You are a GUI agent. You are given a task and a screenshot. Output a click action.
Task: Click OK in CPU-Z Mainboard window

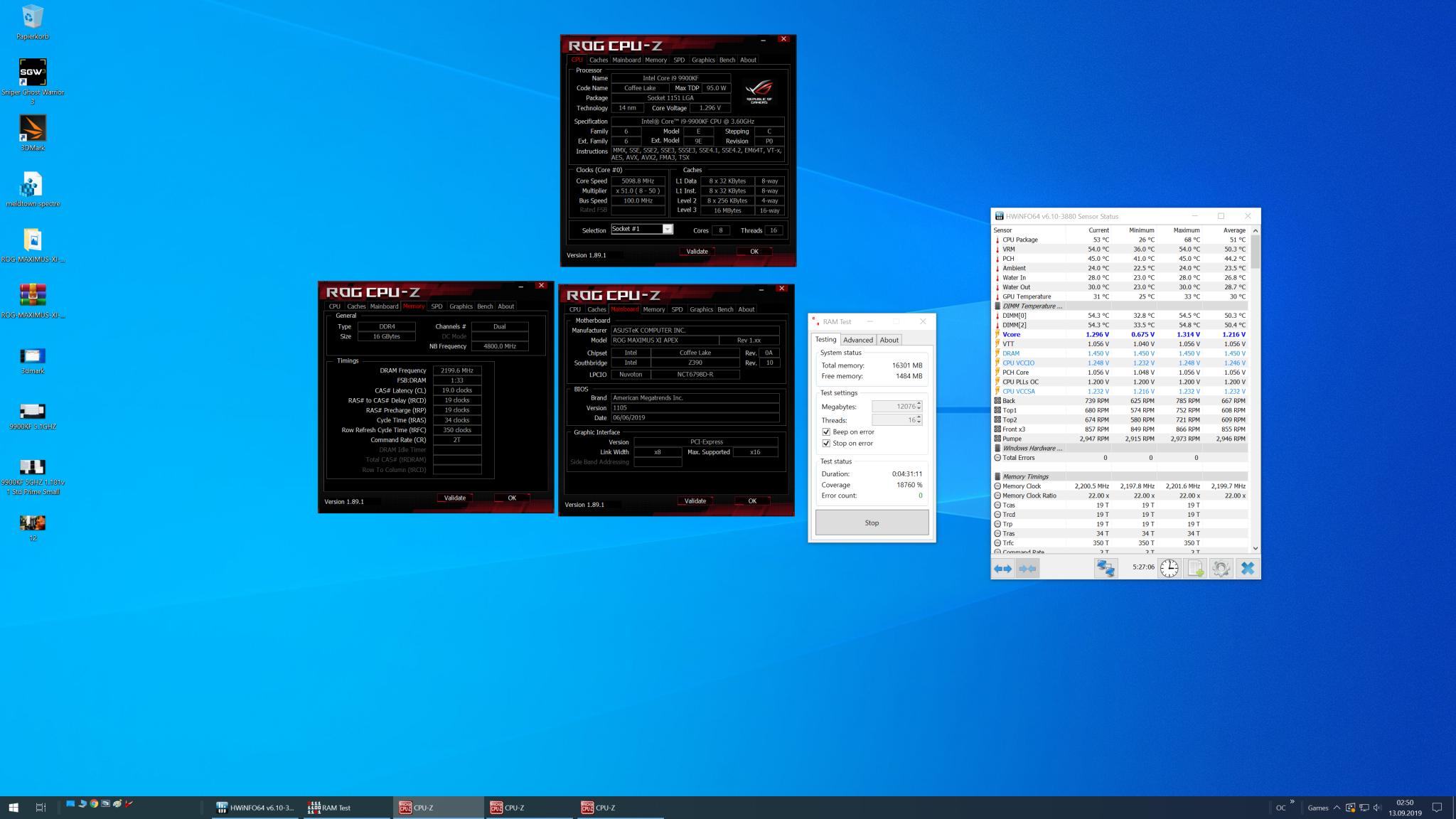pyautogui.click(x=752, y=500)
